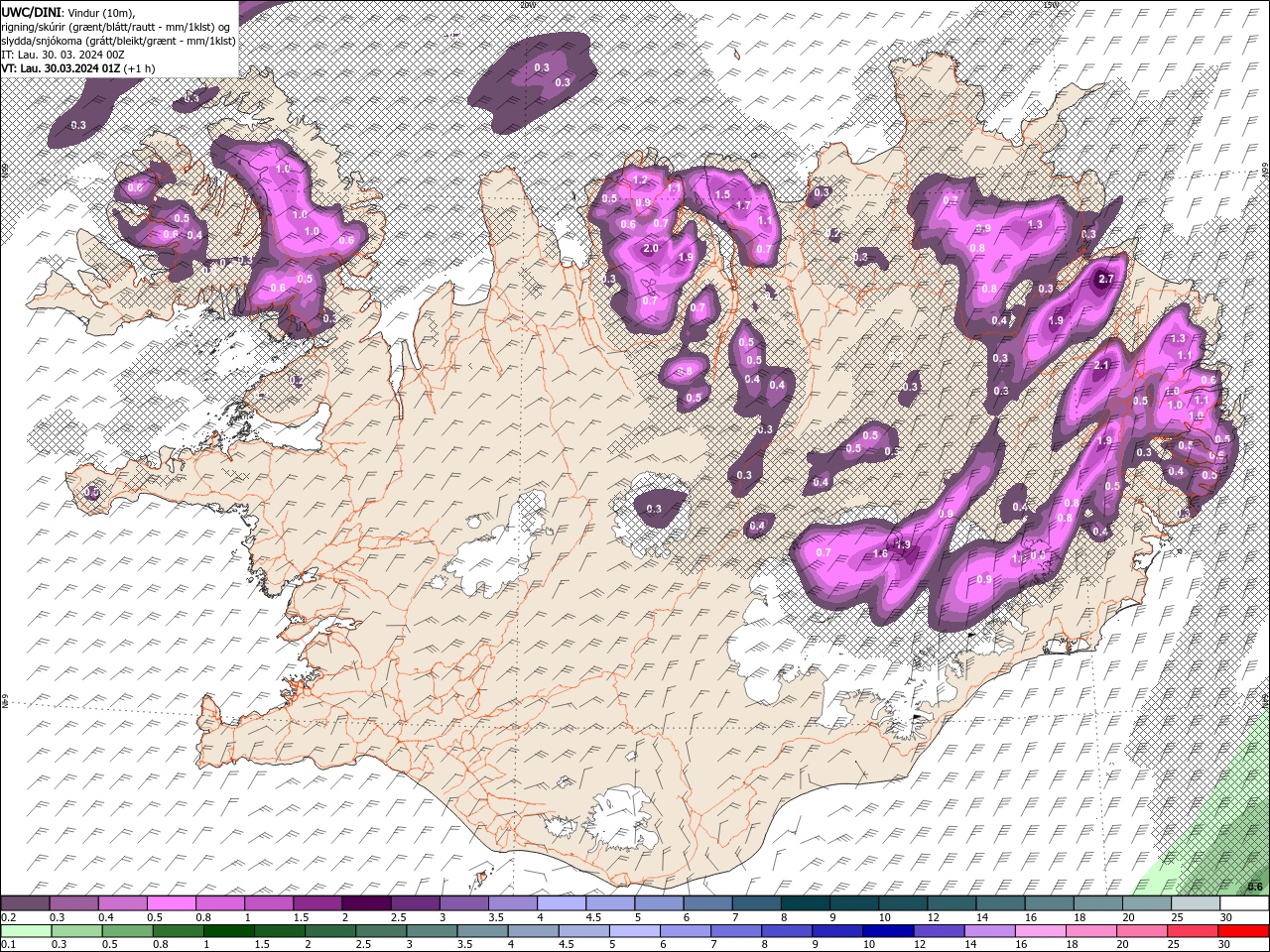Image resolution: width=1270 pixels, height=952 pixels.
Task: Click the 1.2 snowfall value label on the map
Action: click(640, 180)
